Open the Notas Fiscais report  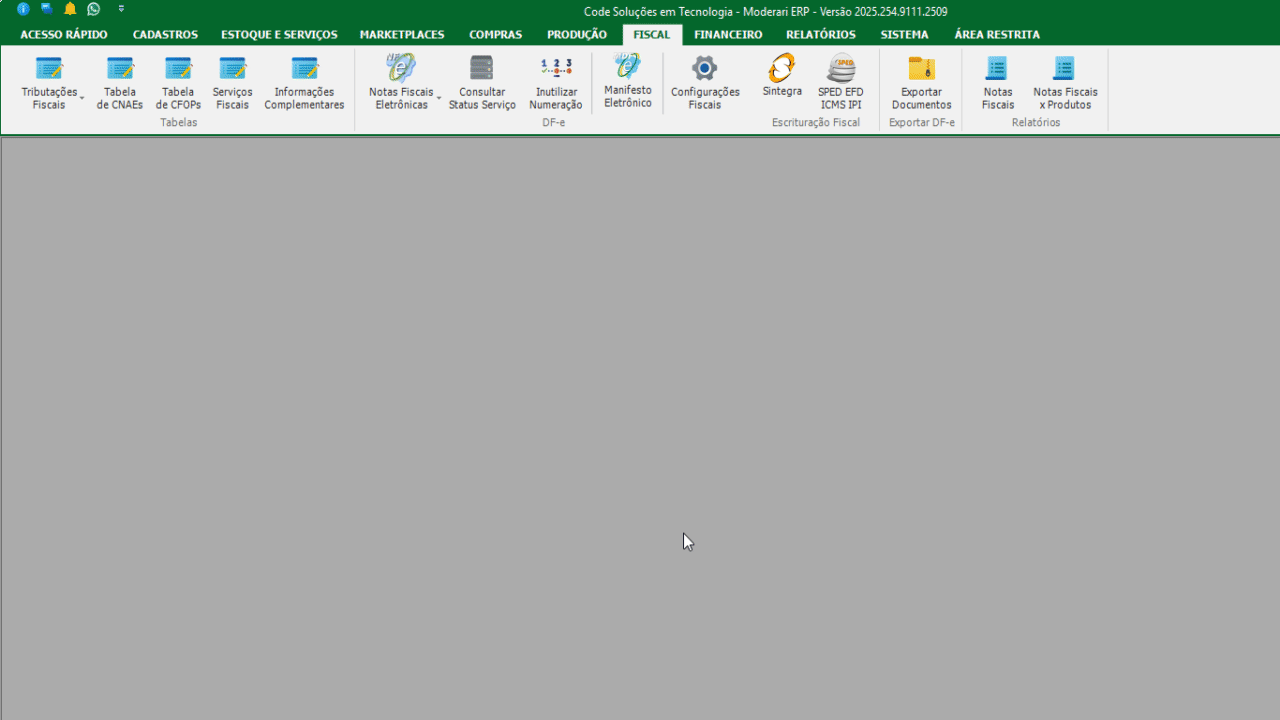pos(998,82)
